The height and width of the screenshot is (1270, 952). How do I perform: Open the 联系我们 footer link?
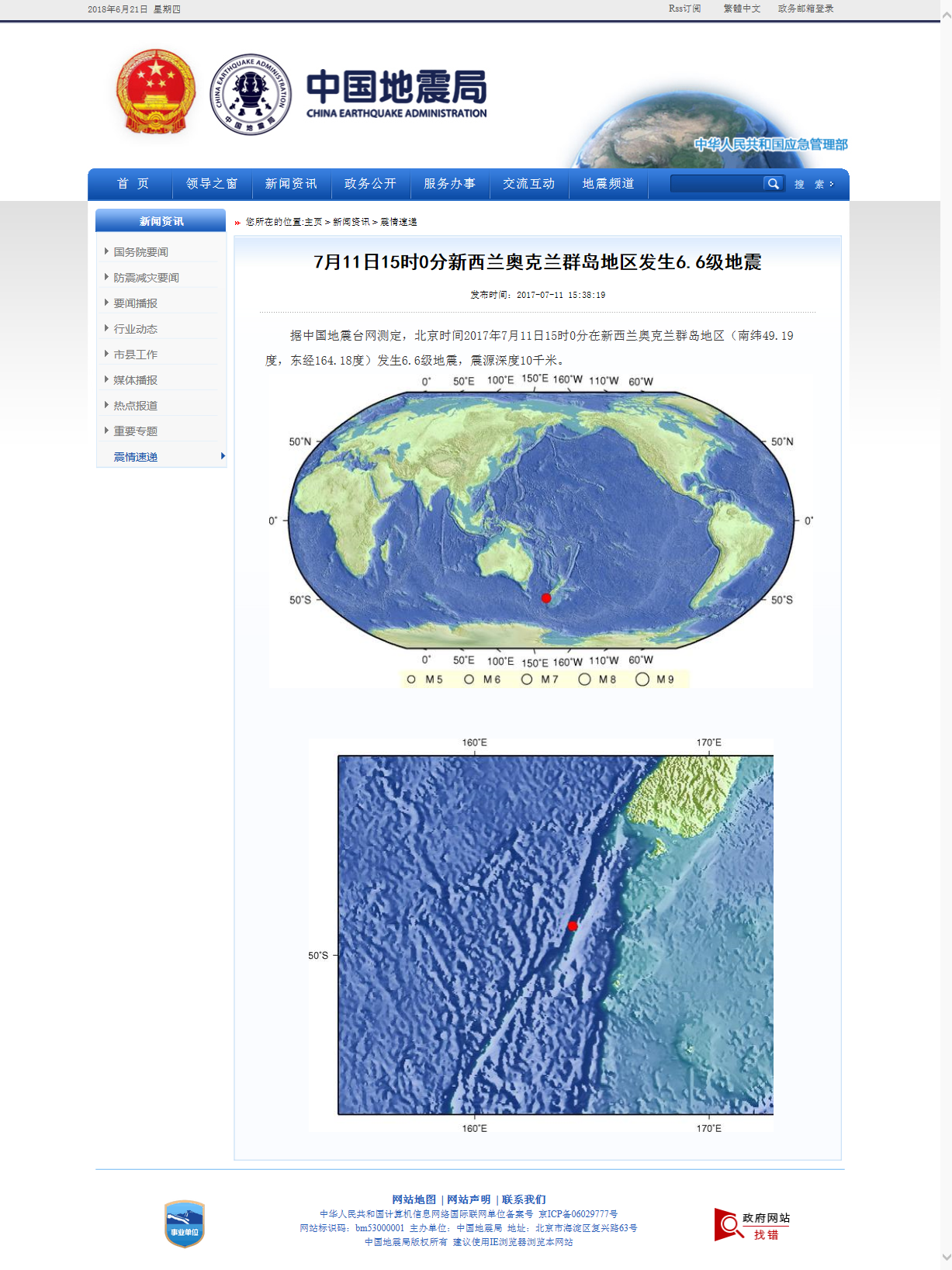click(x=524, y=1199)
